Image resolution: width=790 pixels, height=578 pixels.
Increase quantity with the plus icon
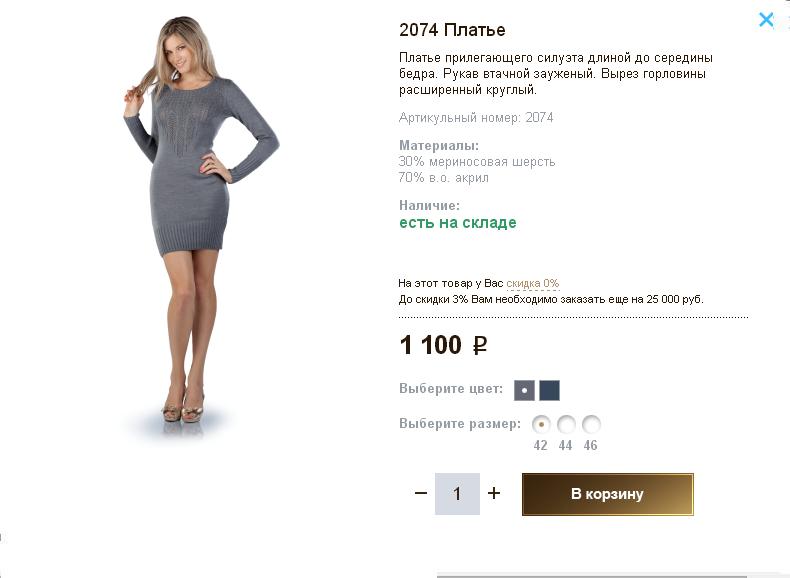494,494
